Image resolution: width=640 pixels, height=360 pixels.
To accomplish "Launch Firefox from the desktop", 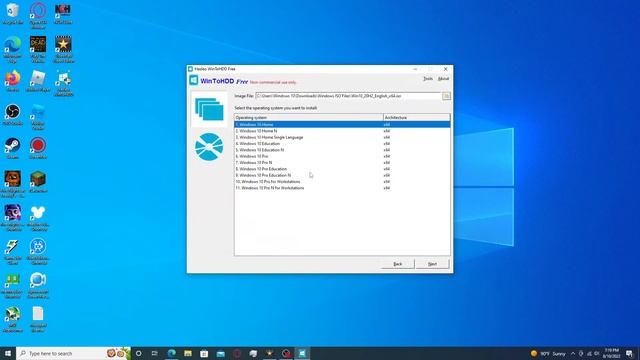I will [13, 78].
